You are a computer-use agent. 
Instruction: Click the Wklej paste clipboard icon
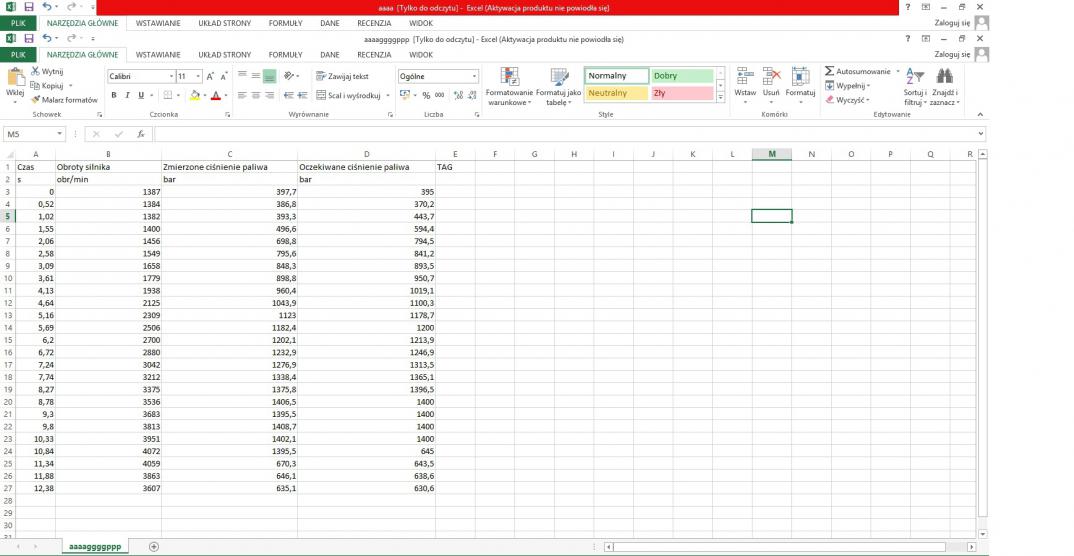pyautogui.click(x=15, y=77)
